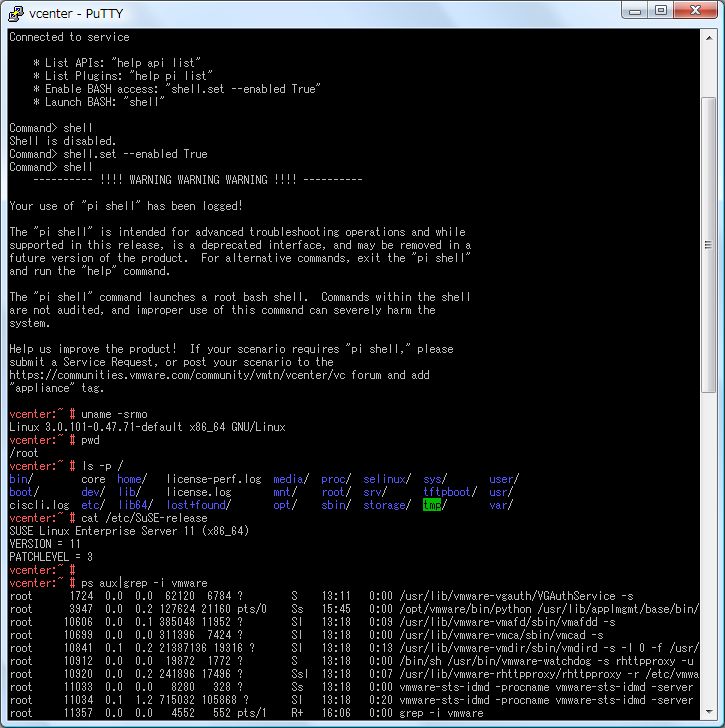This screenshot has width=725, height=728.
Task: Click the vmware-sts-idmd row PID 11034
Action: [351, 700]
